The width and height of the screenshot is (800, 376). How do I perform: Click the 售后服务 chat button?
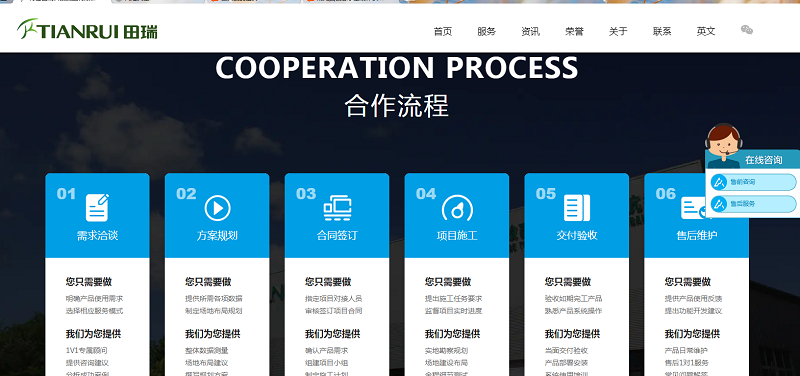753,204
